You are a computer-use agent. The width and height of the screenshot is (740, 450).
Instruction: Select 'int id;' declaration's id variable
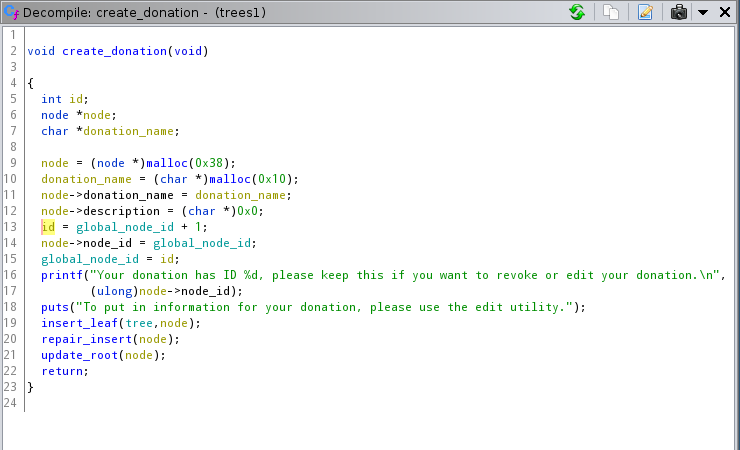coord(76,99)
